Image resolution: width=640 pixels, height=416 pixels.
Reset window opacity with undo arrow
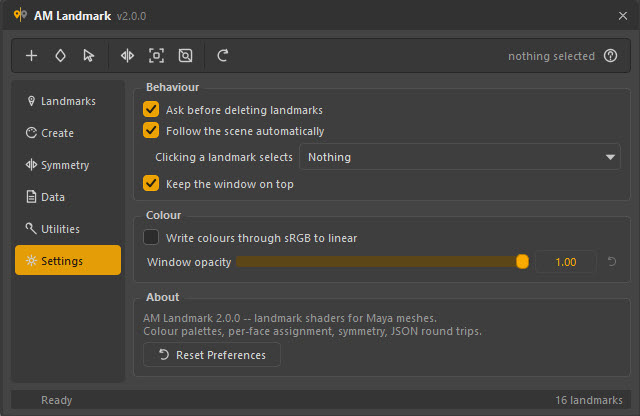pos(612,261)
